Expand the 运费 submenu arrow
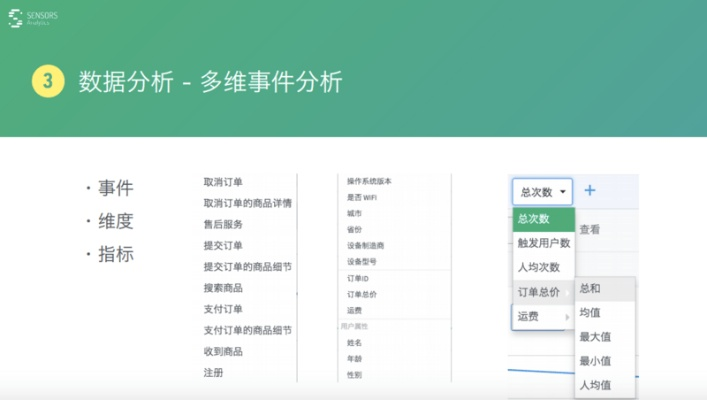 click(568, 316)
